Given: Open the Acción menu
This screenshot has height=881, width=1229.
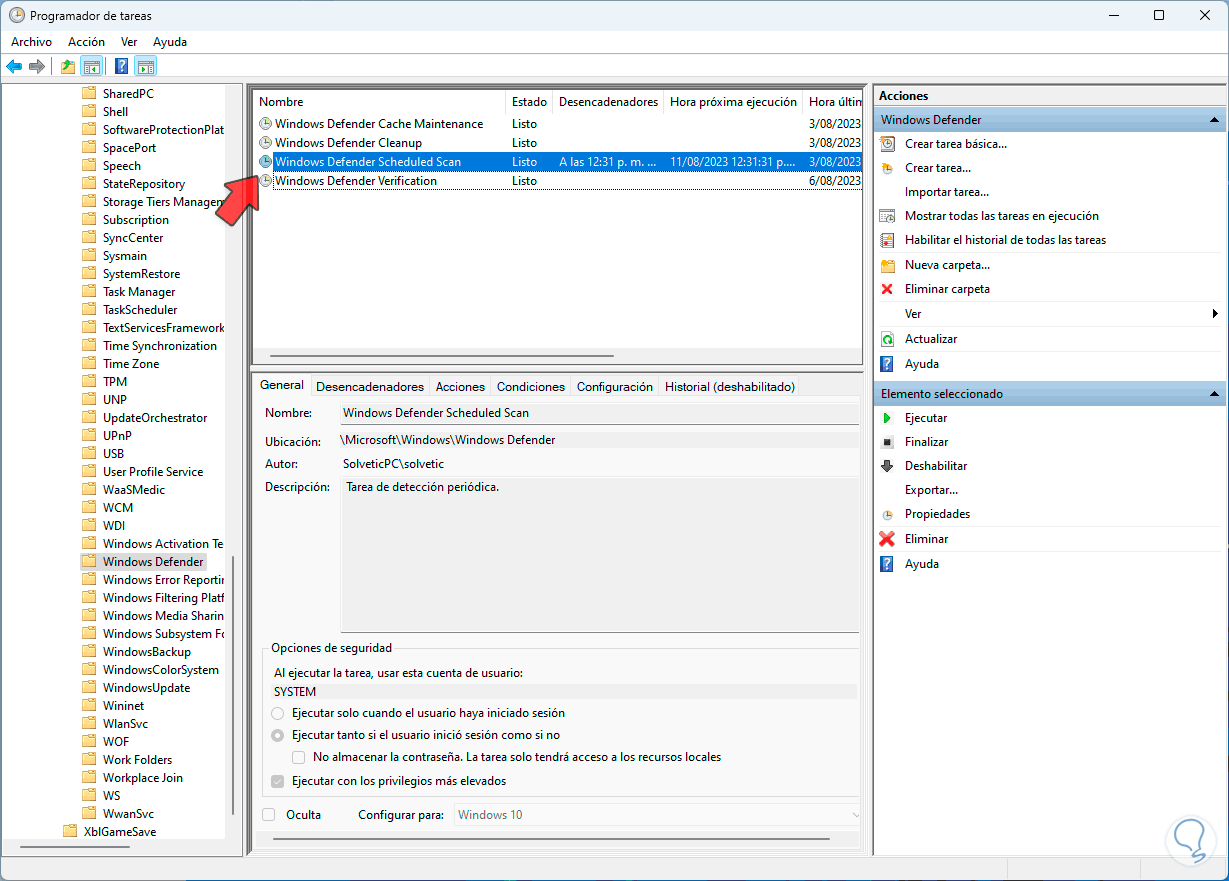Looking at the screenshot, I should (x=86, y=42).
